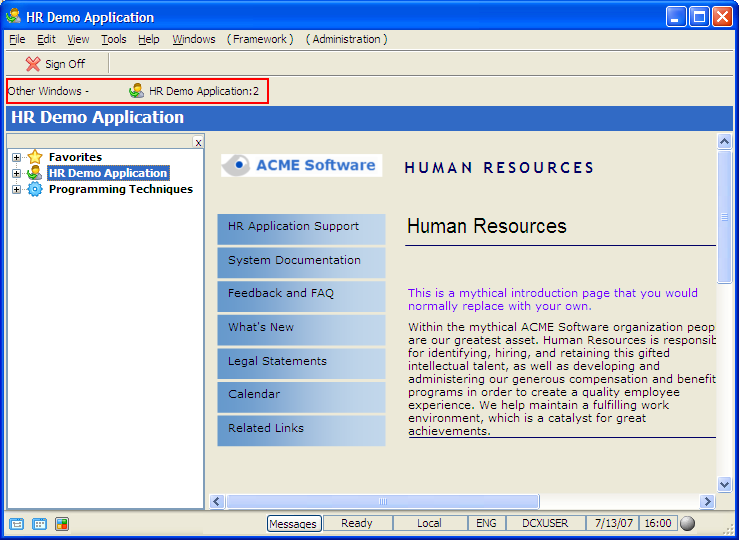
Task: Click the Sign Off text label
Action: point(65,64)
